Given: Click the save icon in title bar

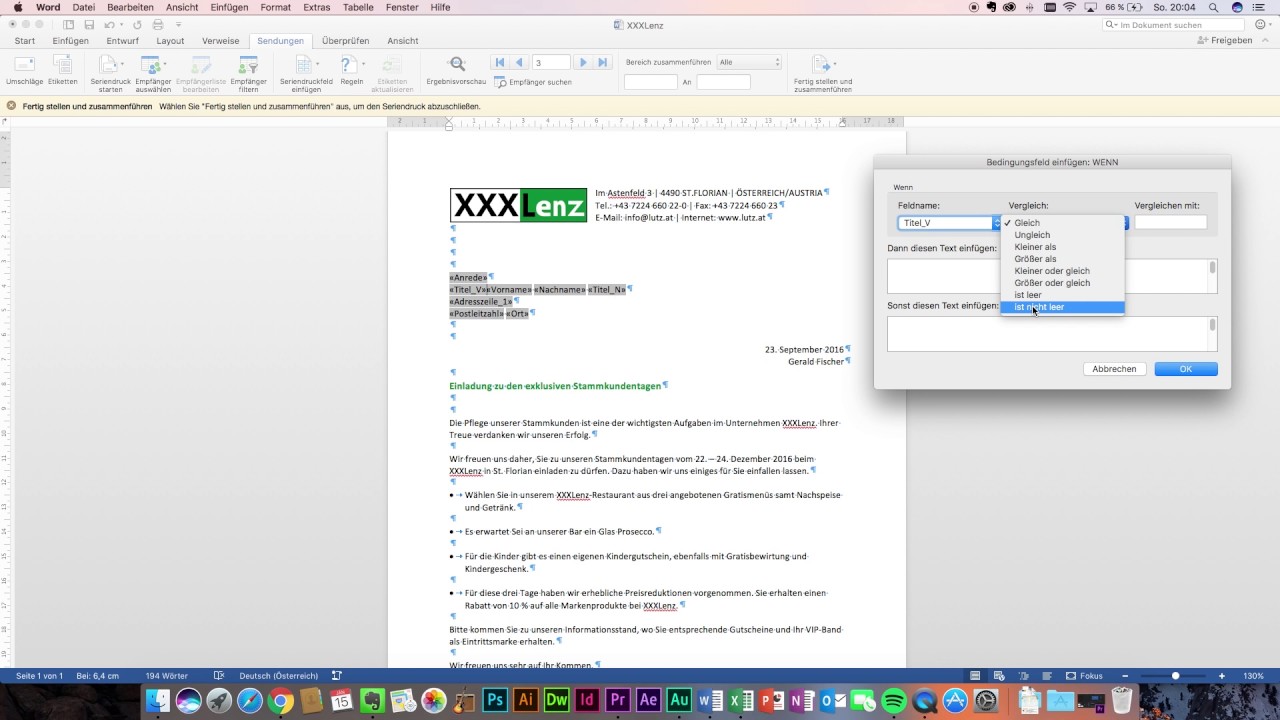Looking at the screenshot, I should click(x=89, y=24).
